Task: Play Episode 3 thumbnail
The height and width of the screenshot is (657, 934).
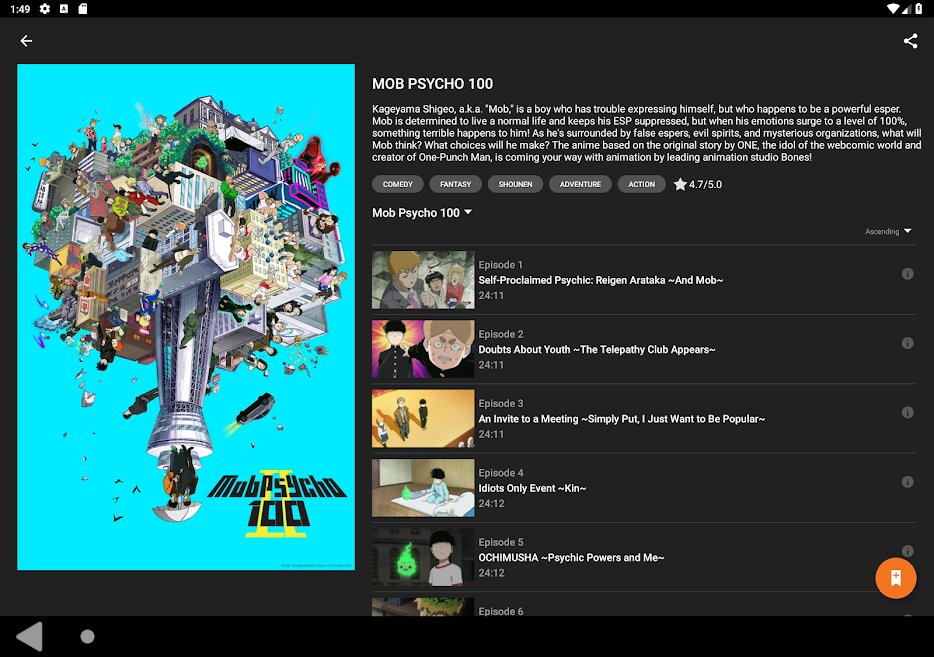Action: click(423, 418)
